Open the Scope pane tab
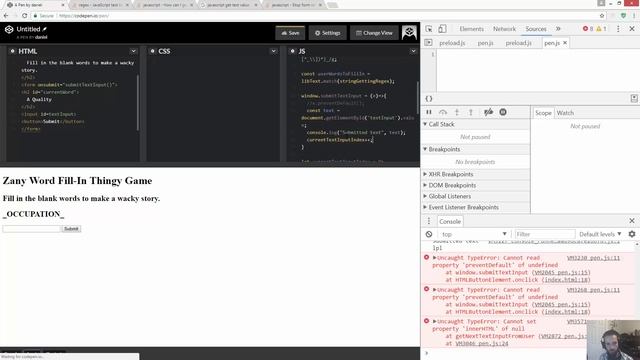Viewport: 640px width, 360px height. [543, 113]
